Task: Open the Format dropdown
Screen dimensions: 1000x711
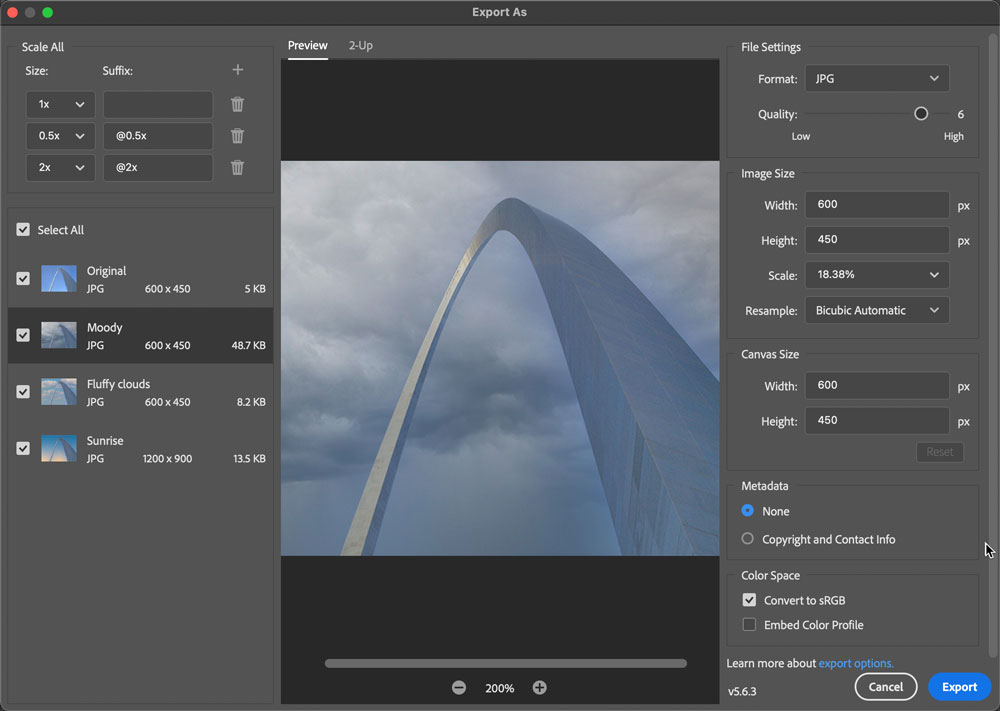Action: click(x=876, y=79)
